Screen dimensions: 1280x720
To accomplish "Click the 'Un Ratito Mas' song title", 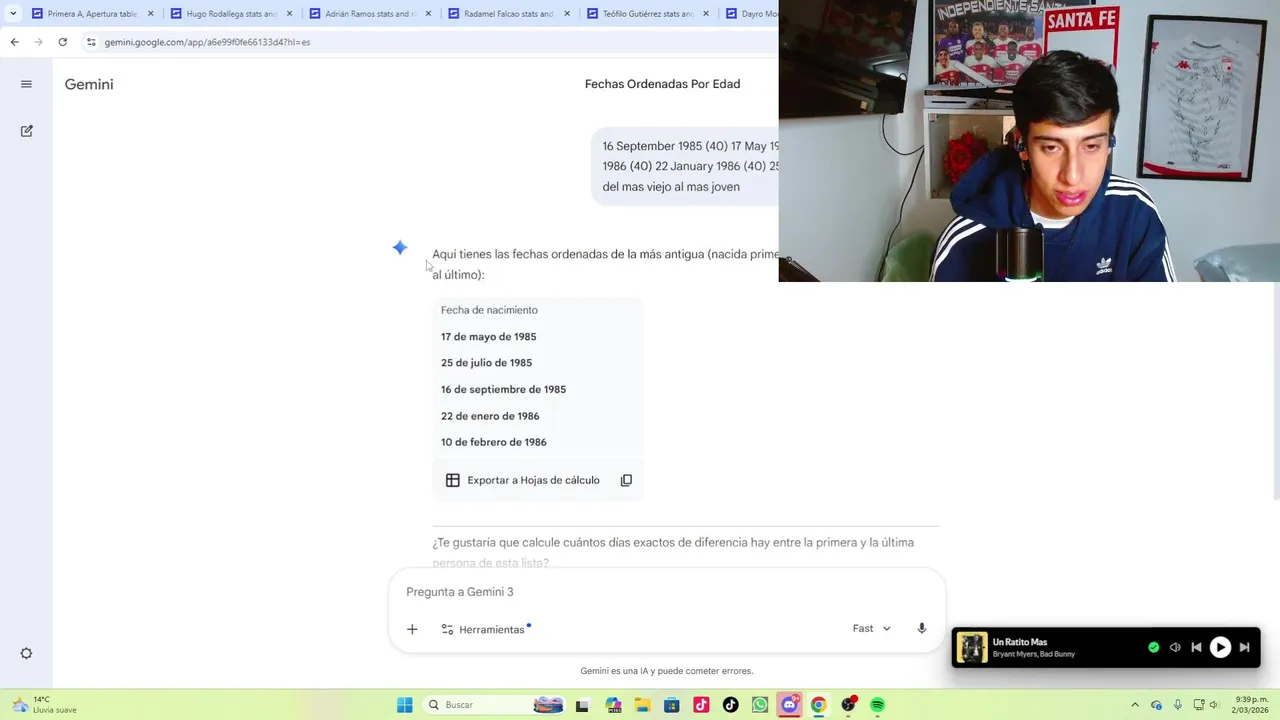I will pyautogui.click(x=1020, y=642).
